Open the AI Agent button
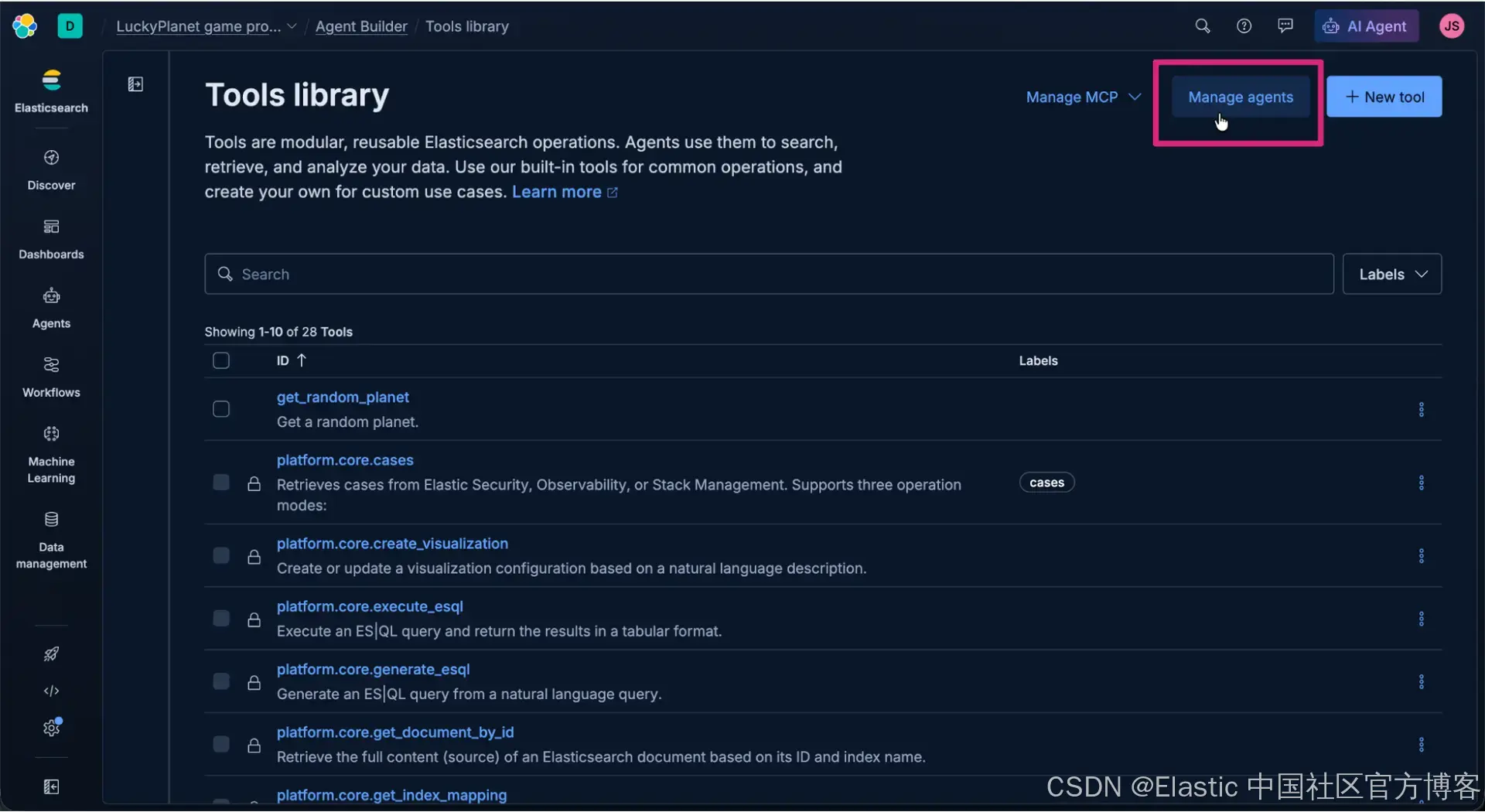 coord(1366,26)
